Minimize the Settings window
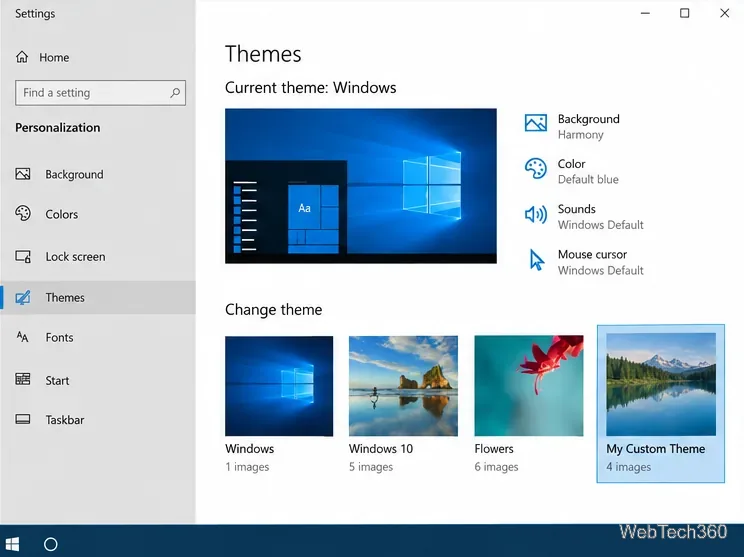 (645, 13)
